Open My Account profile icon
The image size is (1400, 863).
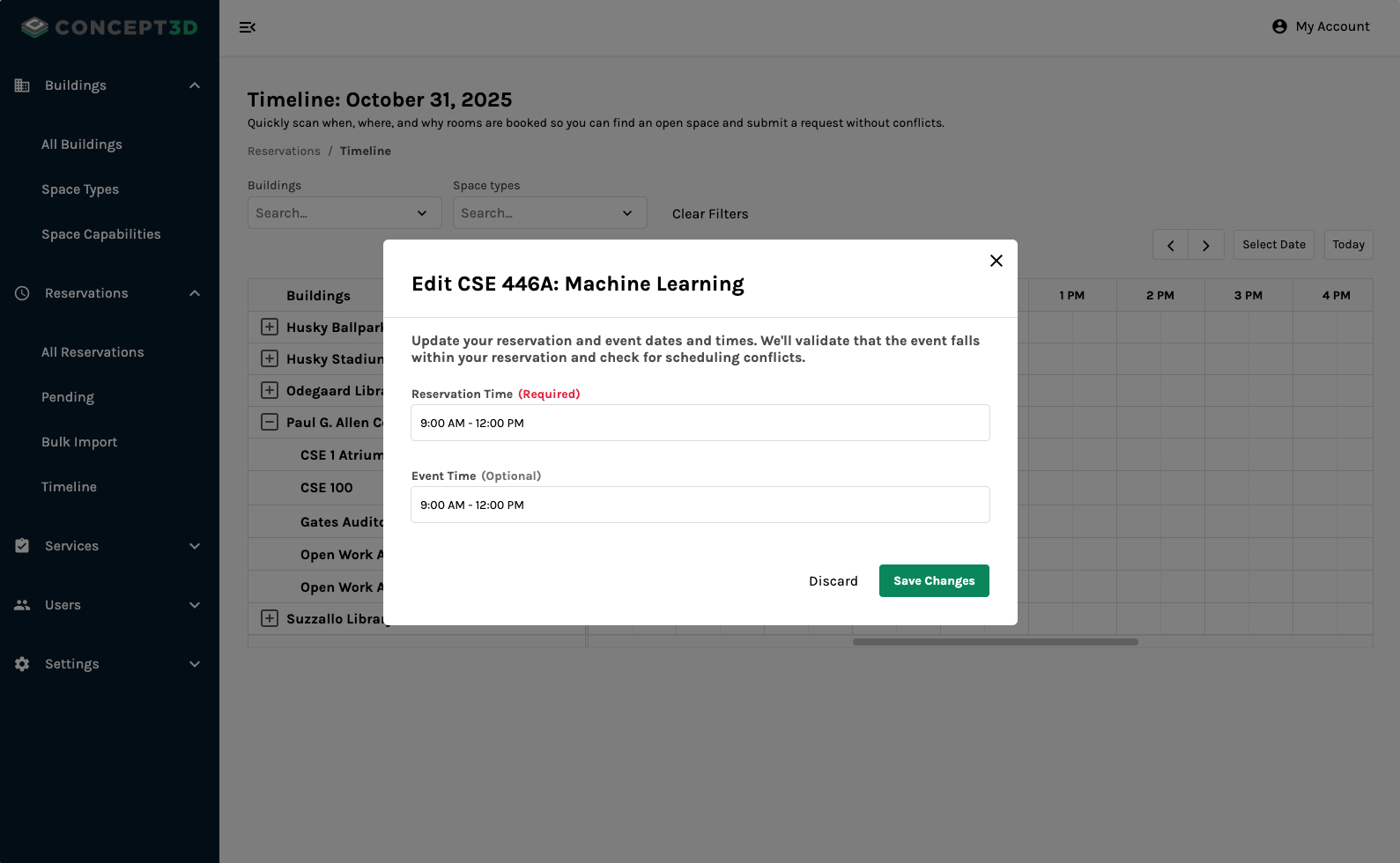(1279, 26)
